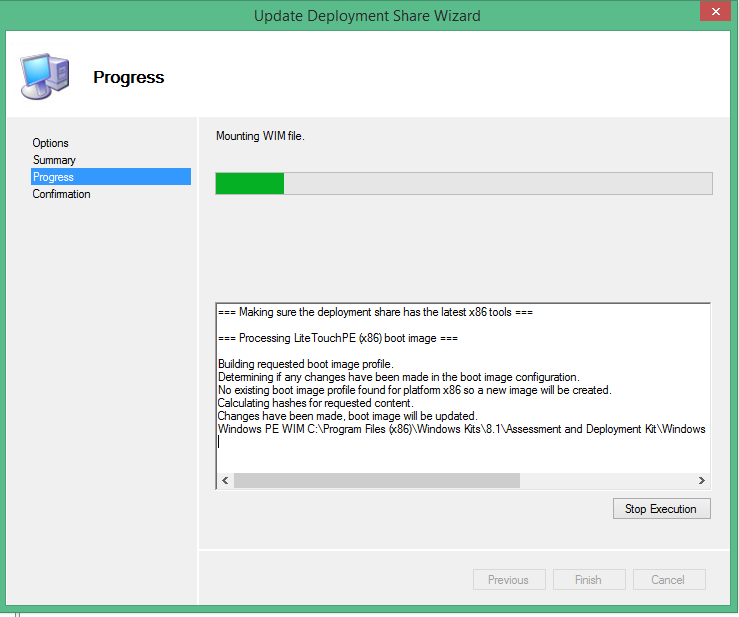Click the Finish button

point(588,580)
